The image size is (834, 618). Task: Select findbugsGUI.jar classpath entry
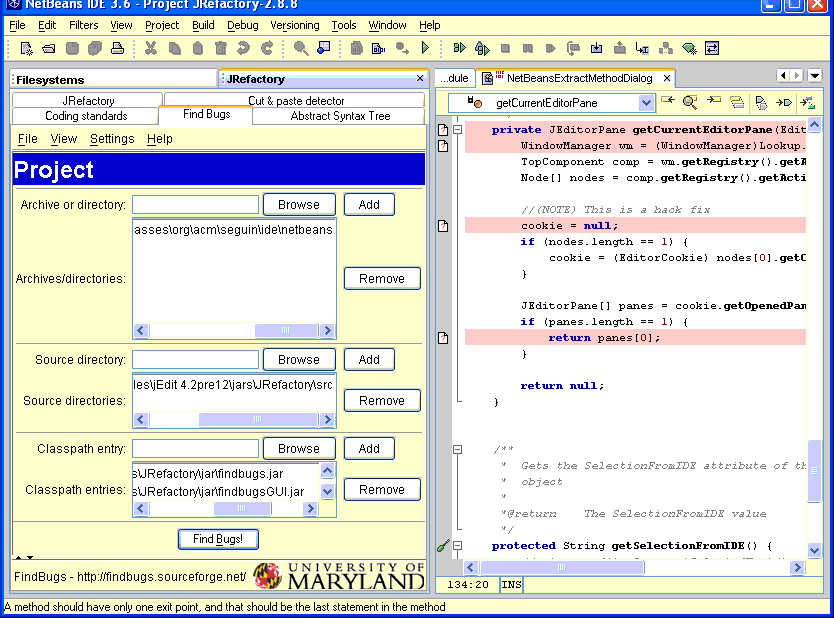226,492
